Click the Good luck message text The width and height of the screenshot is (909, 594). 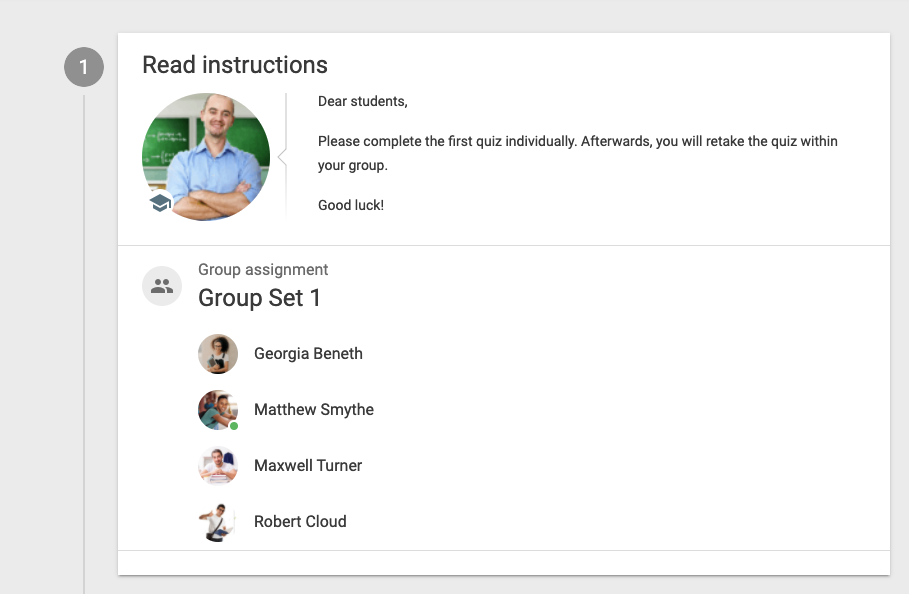(351, 205)
